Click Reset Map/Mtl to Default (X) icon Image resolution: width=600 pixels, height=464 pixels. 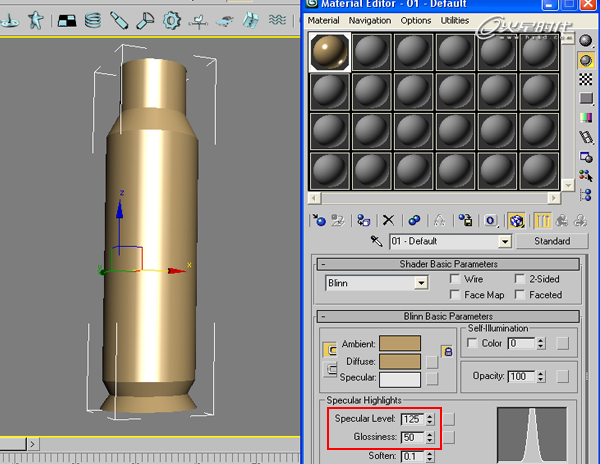[x=388, y=220]
